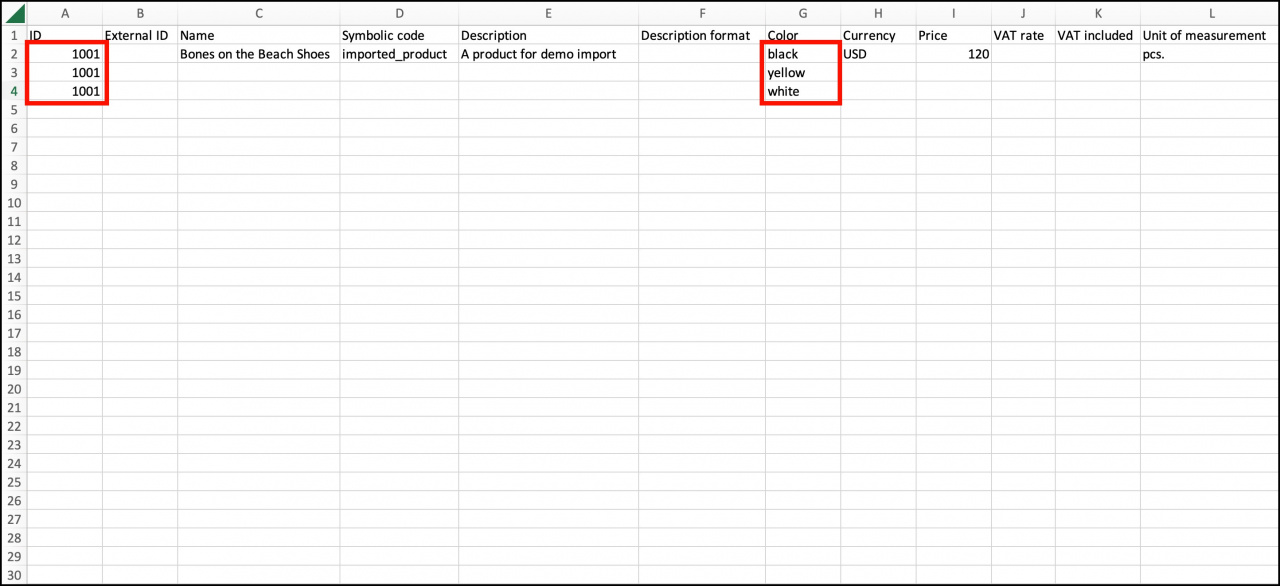Select row 5 header
The height and width of the screenshot is (586, 1280).
point(14,110)
